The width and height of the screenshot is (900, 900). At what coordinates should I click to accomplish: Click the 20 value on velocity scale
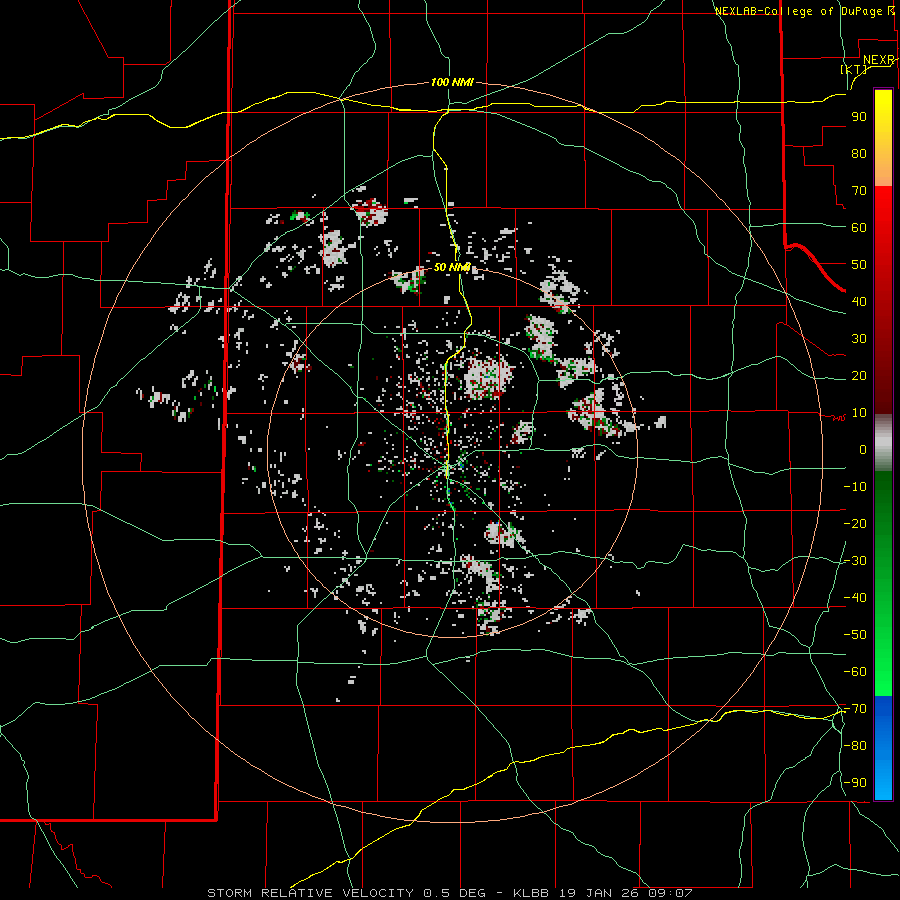pos(859,375)
